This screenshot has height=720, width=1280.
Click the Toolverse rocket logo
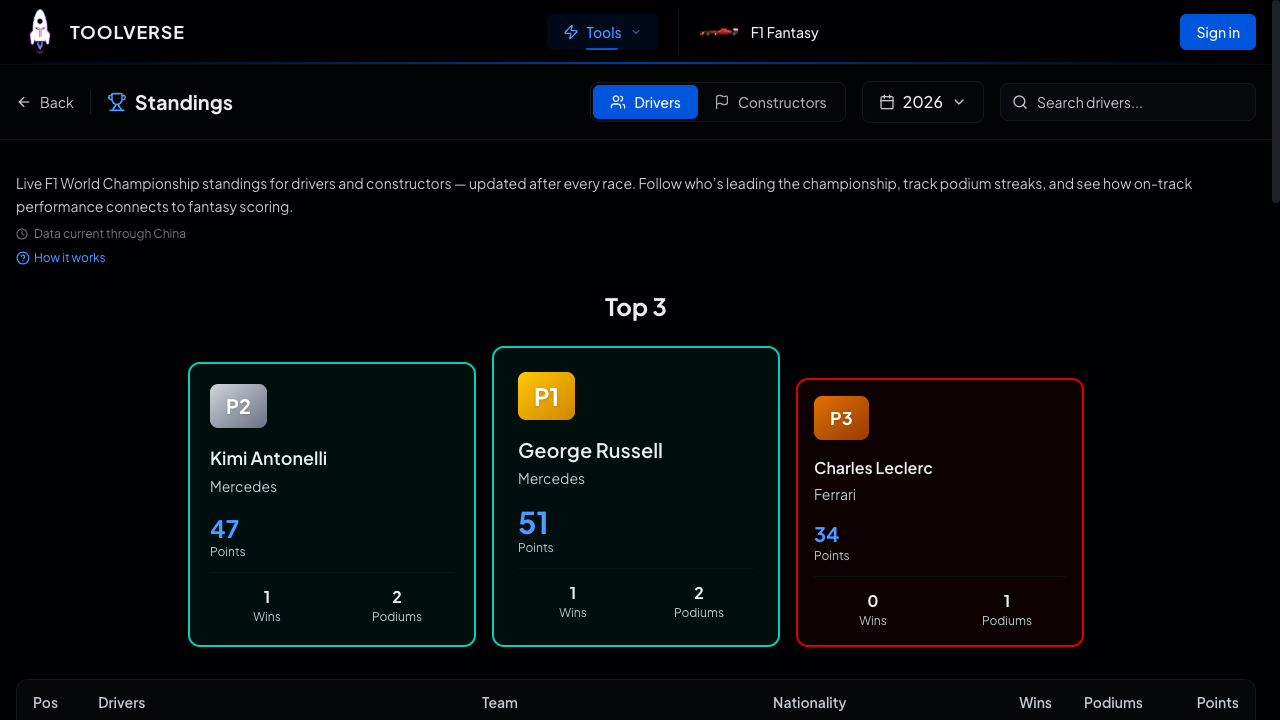click(x=40, y=31)
